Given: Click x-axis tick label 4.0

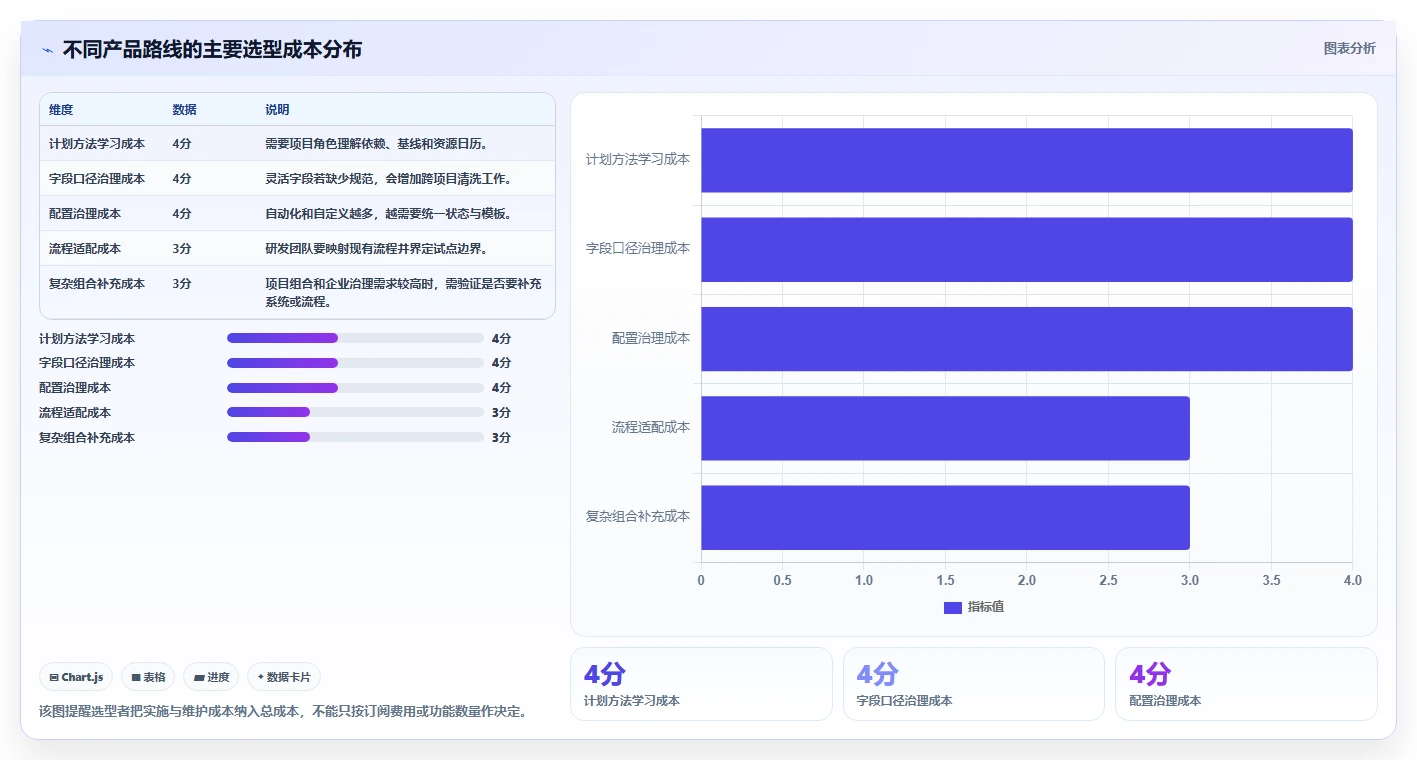Looking at the screenshot, I should tap(1353, 580).
